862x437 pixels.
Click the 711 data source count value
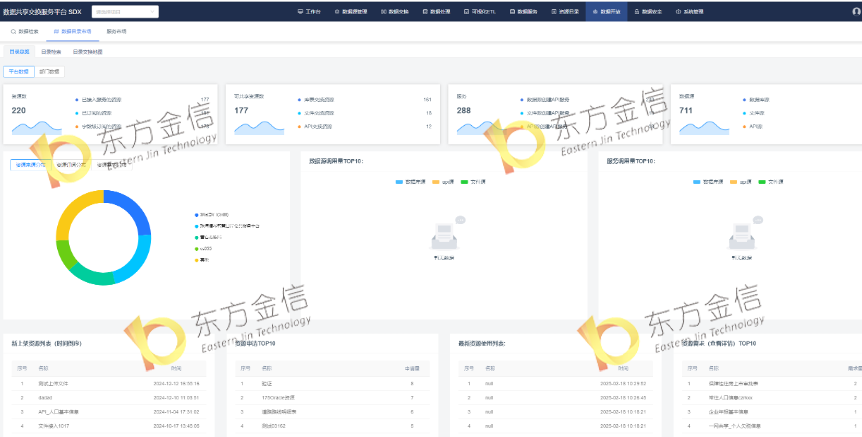tap(686, 110)
